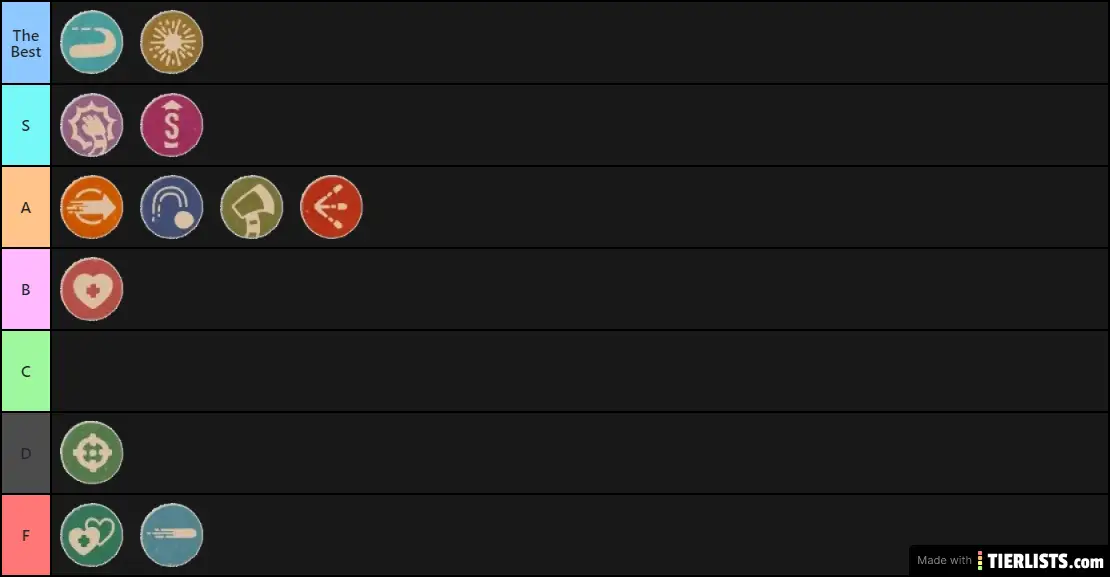Select the navy blue arc ball icon
The width and height of the screenshot is (1110, 577).
172,207
